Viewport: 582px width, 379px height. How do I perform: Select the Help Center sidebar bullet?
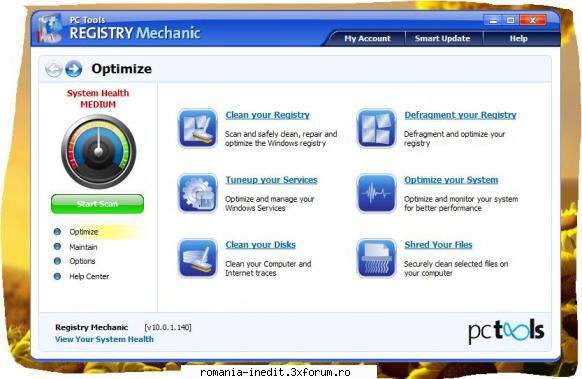pyautogui.click(x=57, y=276)
